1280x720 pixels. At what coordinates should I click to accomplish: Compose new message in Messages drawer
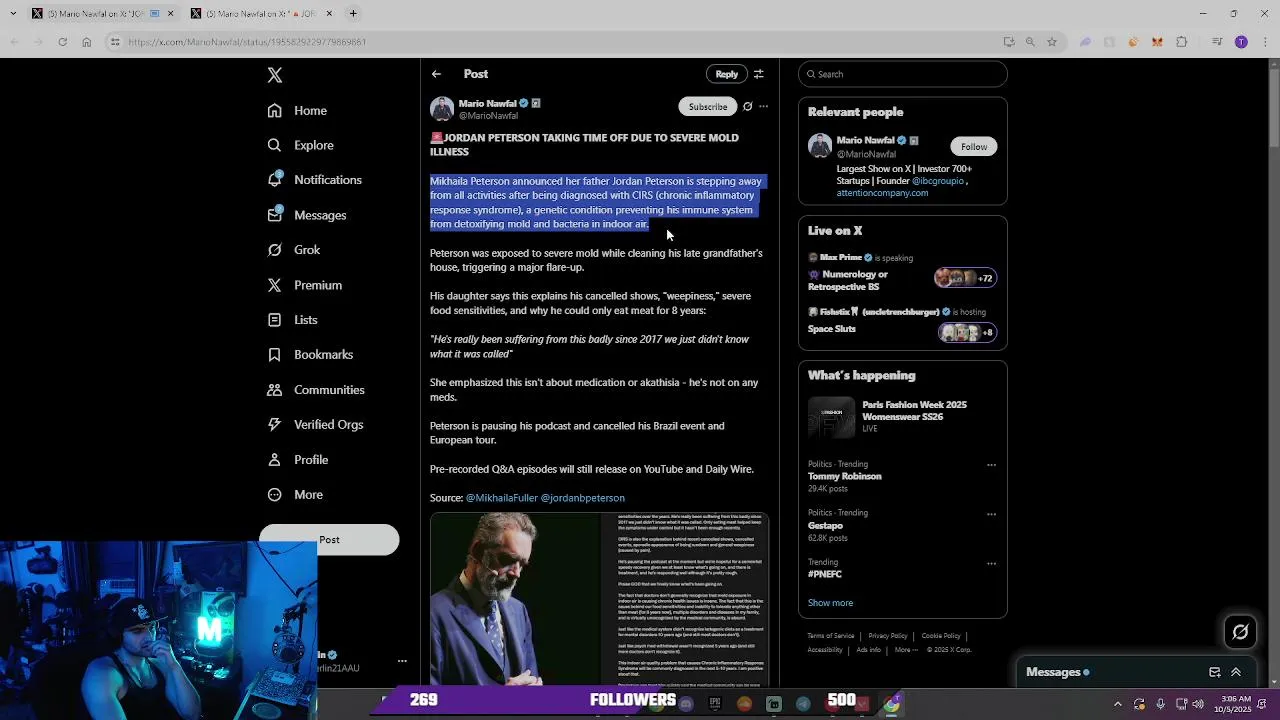[x=1214, y=673]
